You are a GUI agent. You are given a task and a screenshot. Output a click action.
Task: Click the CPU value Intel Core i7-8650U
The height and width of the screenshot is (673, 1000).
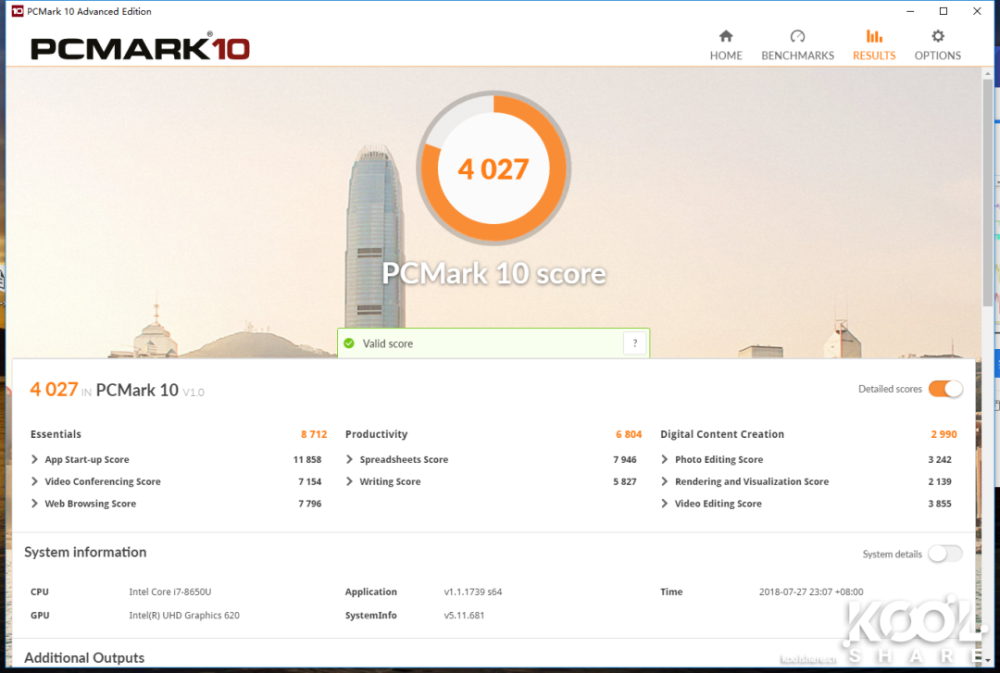170,592
